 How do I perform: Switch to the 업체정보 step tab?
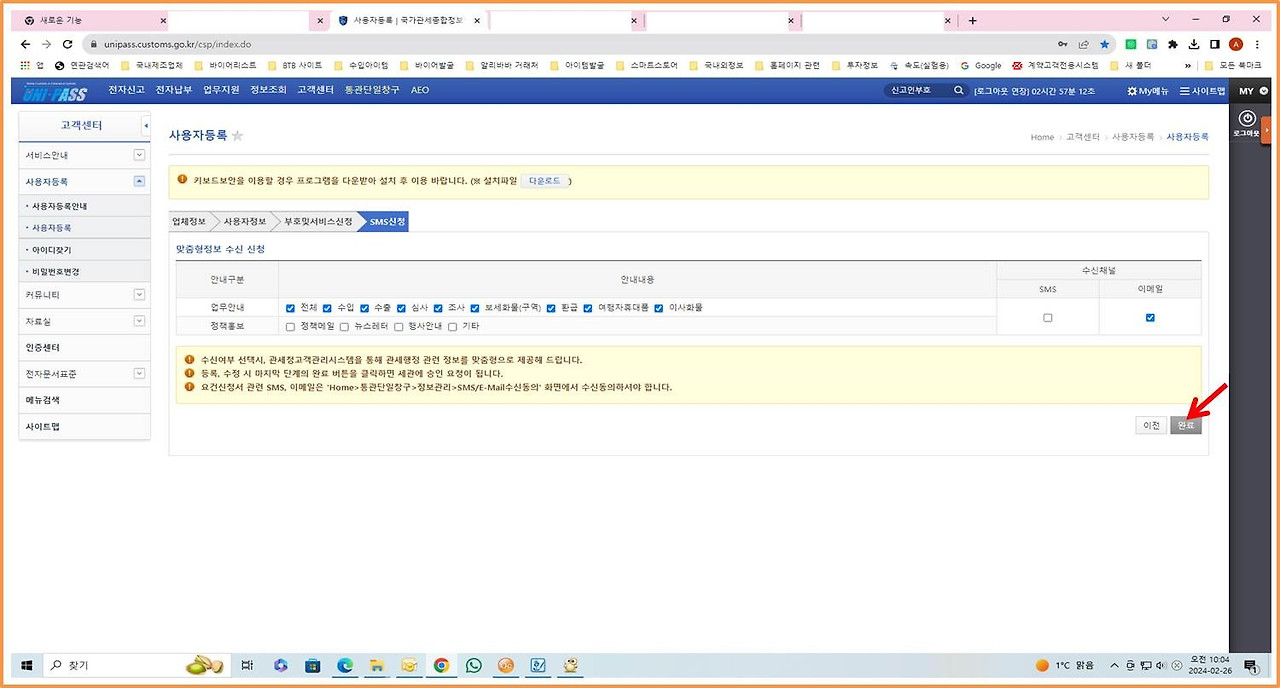(x=189, y=221)
